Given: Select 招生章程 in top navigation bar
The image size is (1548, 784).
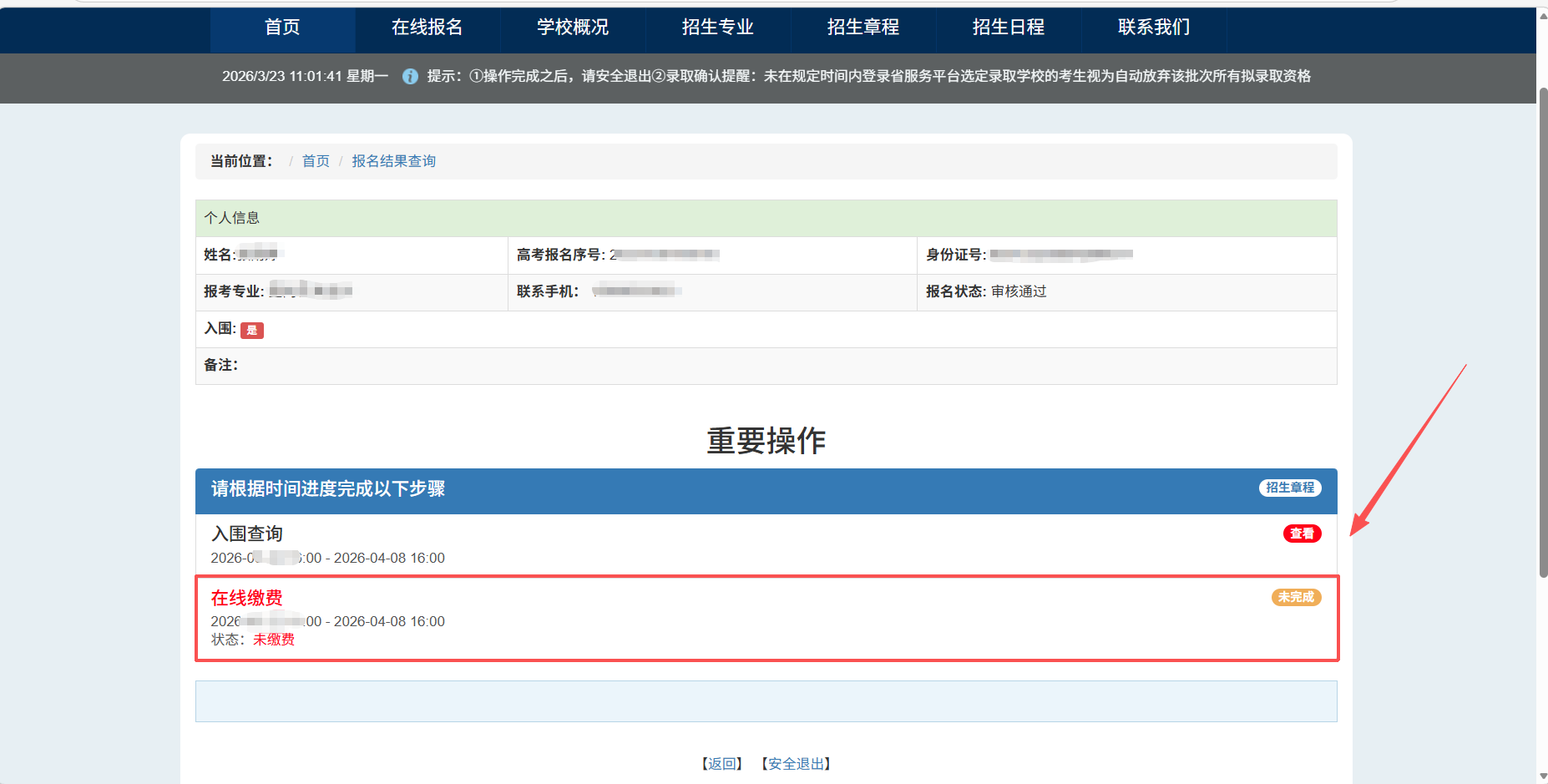Looking at the screenshot, I should coord(863,28).
